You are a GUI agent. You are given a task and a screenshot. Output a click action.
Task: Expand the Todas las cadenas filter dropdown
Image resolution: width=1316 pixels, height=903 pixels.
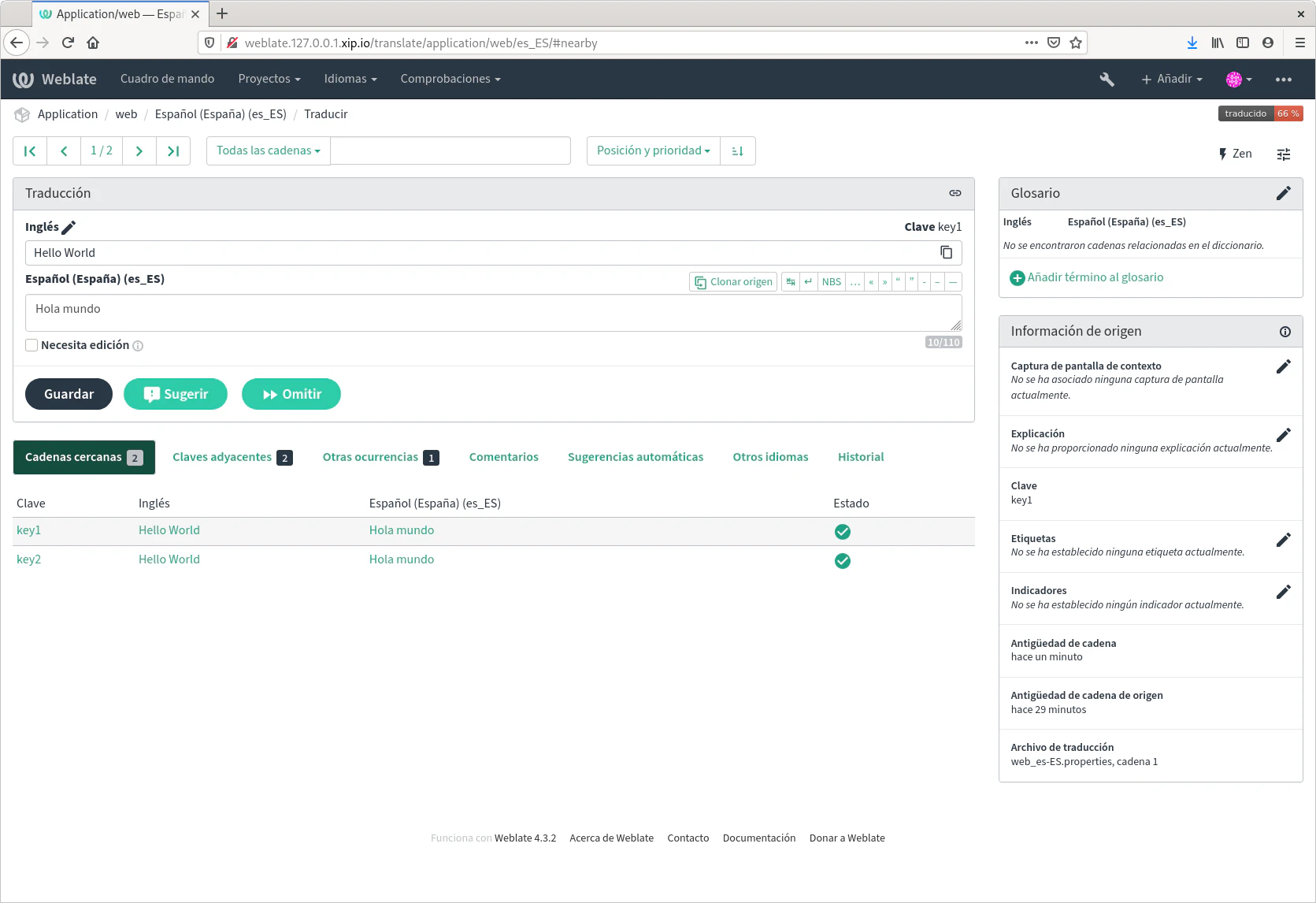click(x=268, y=150)
